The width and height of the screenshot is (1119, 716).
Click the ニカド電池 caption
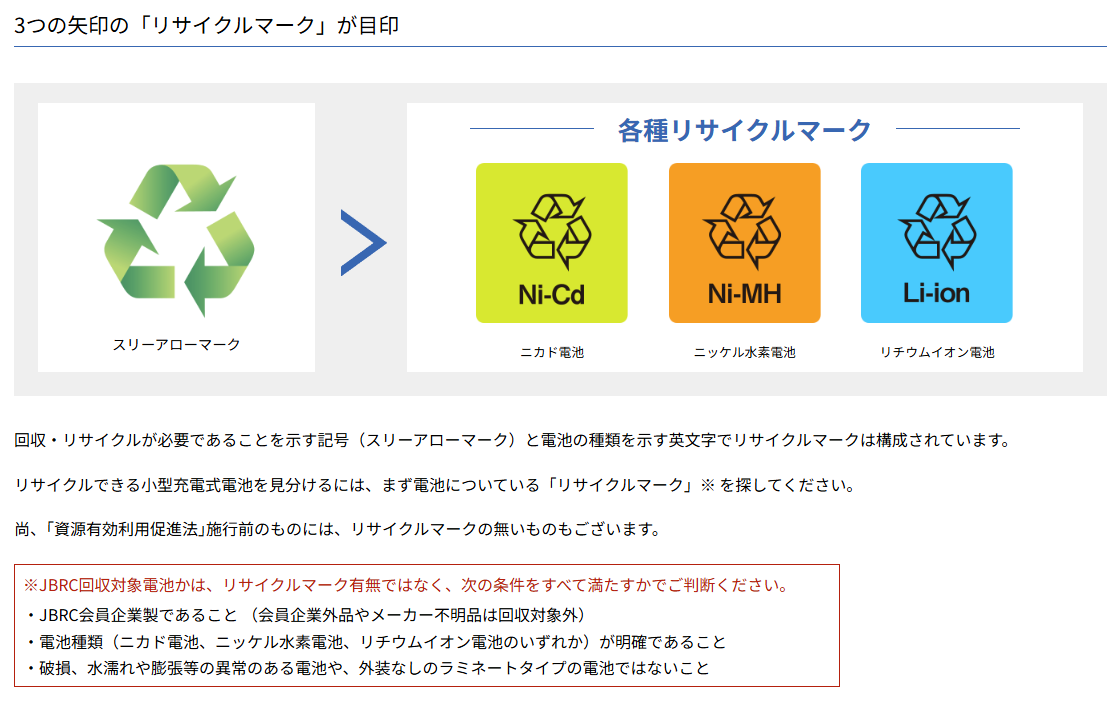tap(551, 352)
